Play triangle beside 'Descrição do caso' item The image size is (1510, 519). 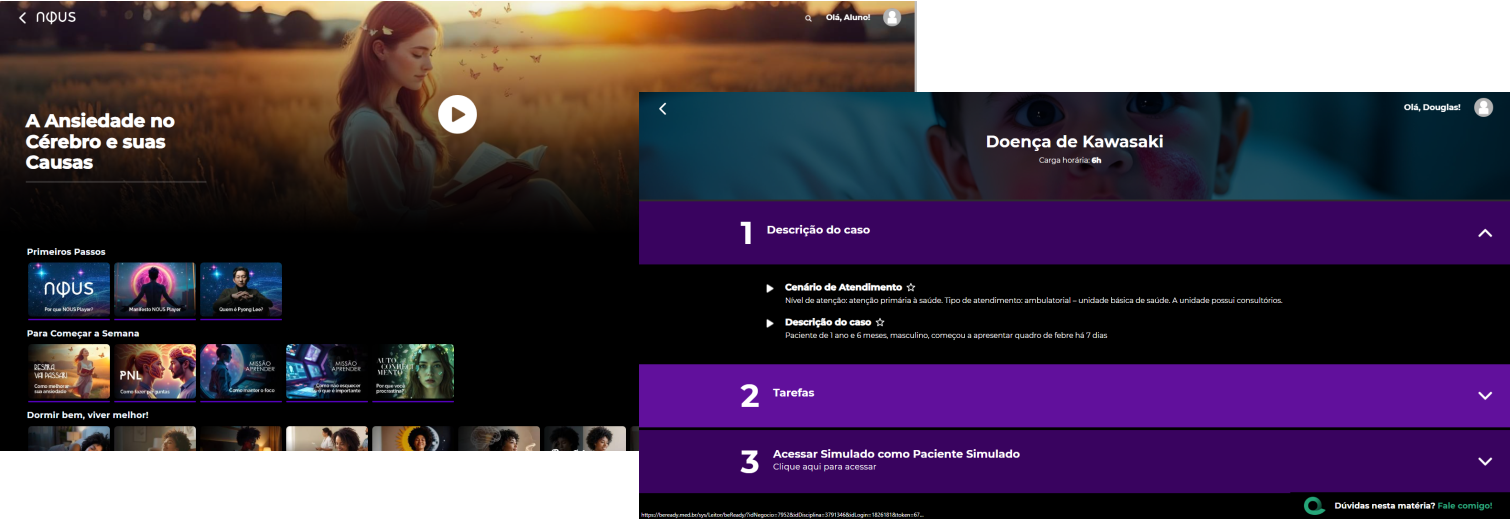point(770,323)
